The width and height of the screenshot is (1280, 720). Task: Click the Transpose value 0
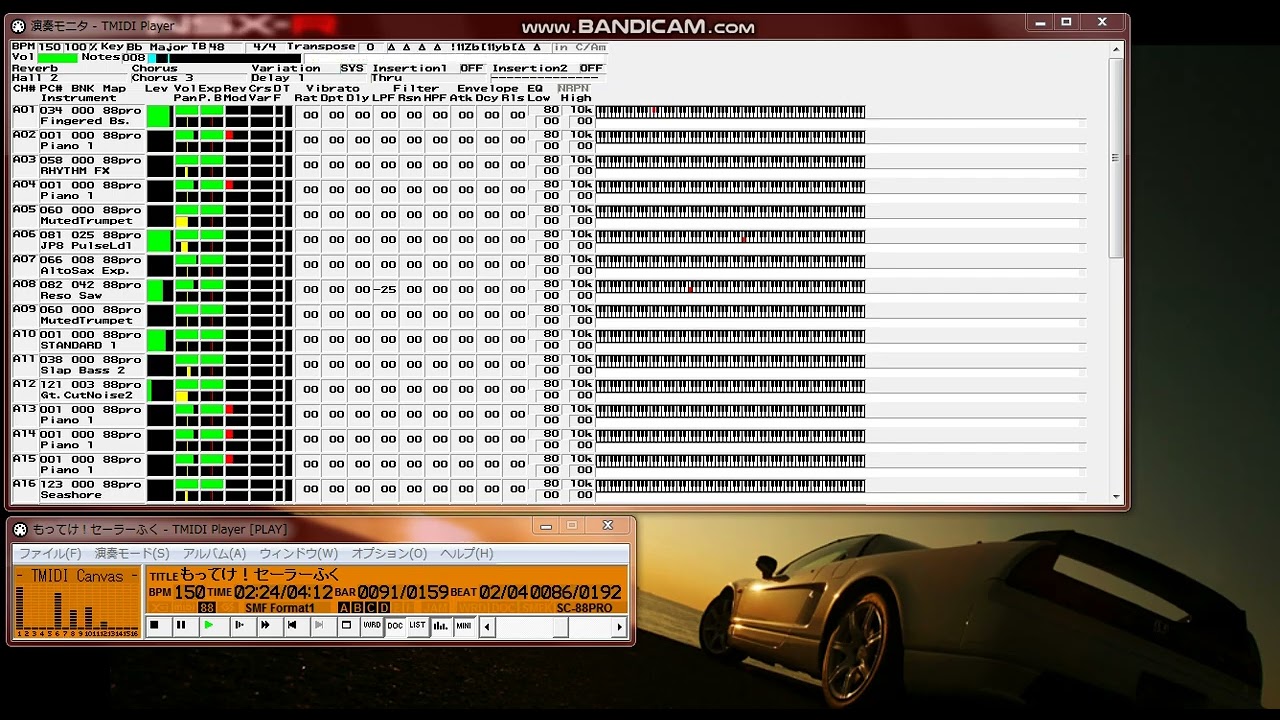(370, 47)
